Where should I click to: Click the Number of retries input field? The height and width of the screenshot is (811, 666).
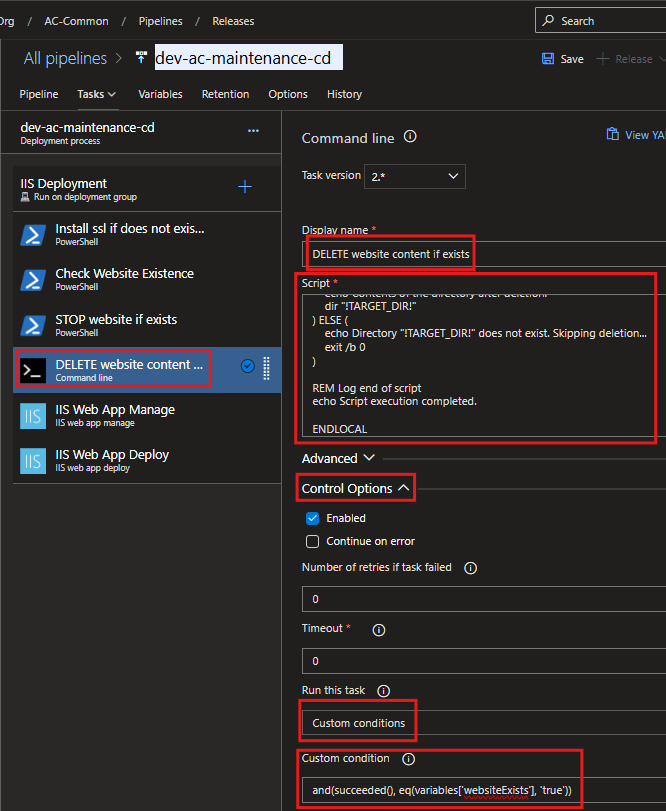coord(484,599)
